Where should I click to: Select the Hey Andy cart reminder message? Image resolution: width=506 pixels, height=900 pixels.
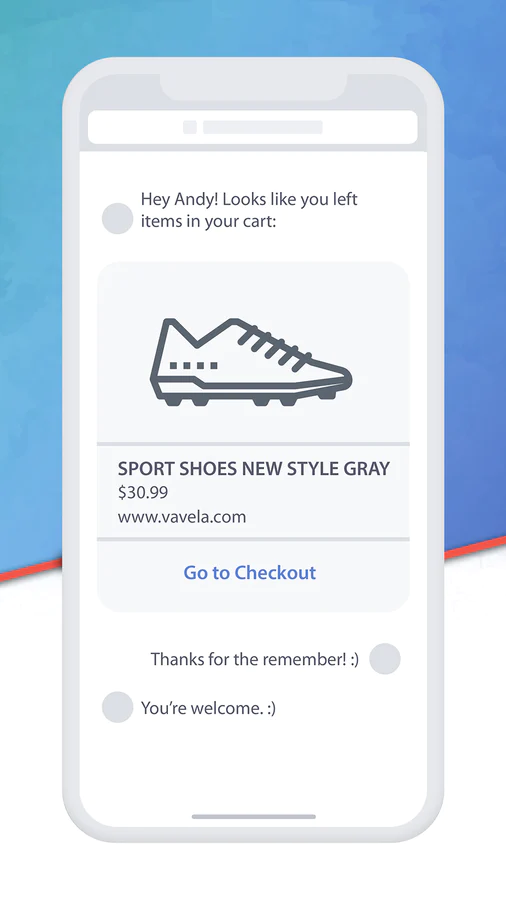point(249,210)
